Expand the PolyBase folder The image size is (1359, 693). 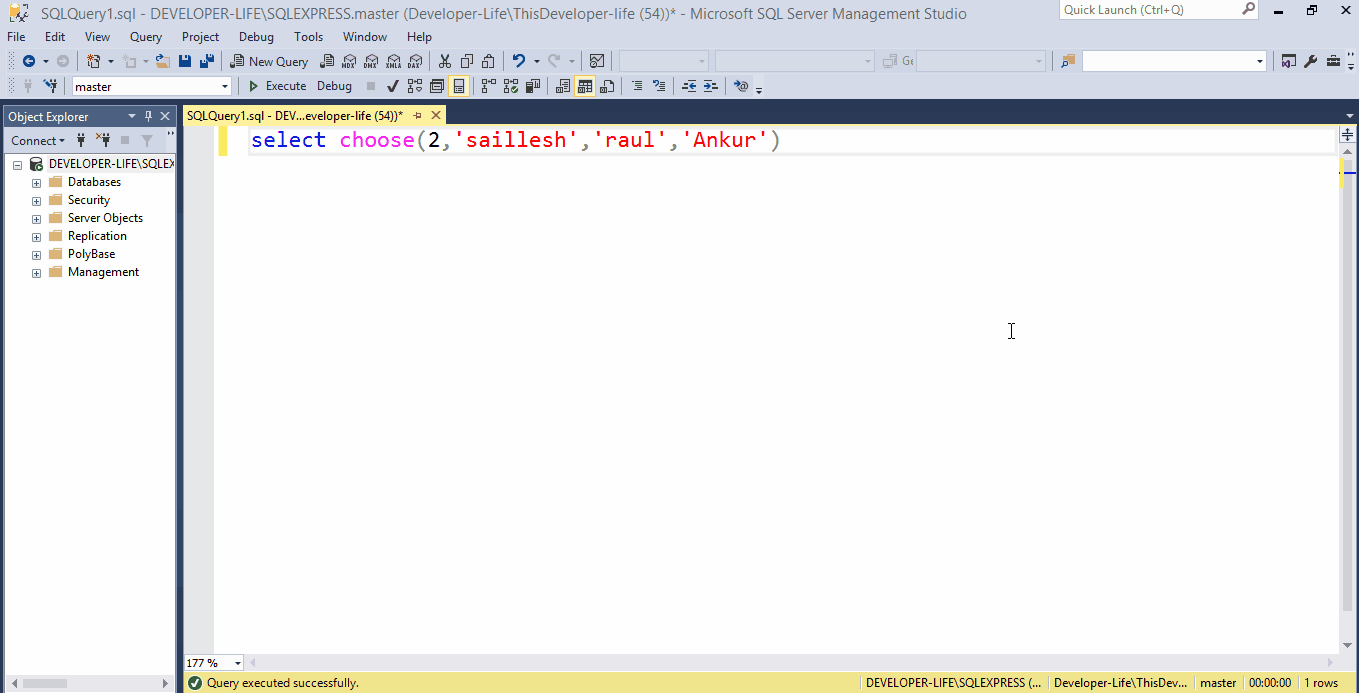click(x=36, y=255)
